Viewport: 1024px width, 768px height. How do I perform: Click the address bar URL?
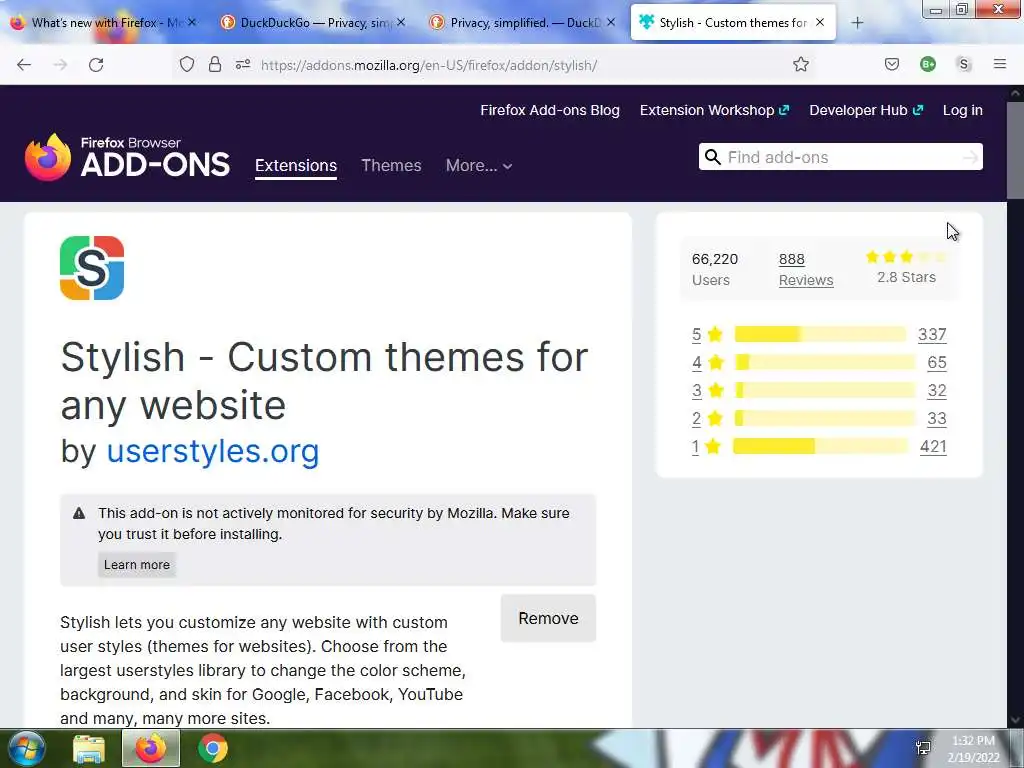click(x=428, y=65)
